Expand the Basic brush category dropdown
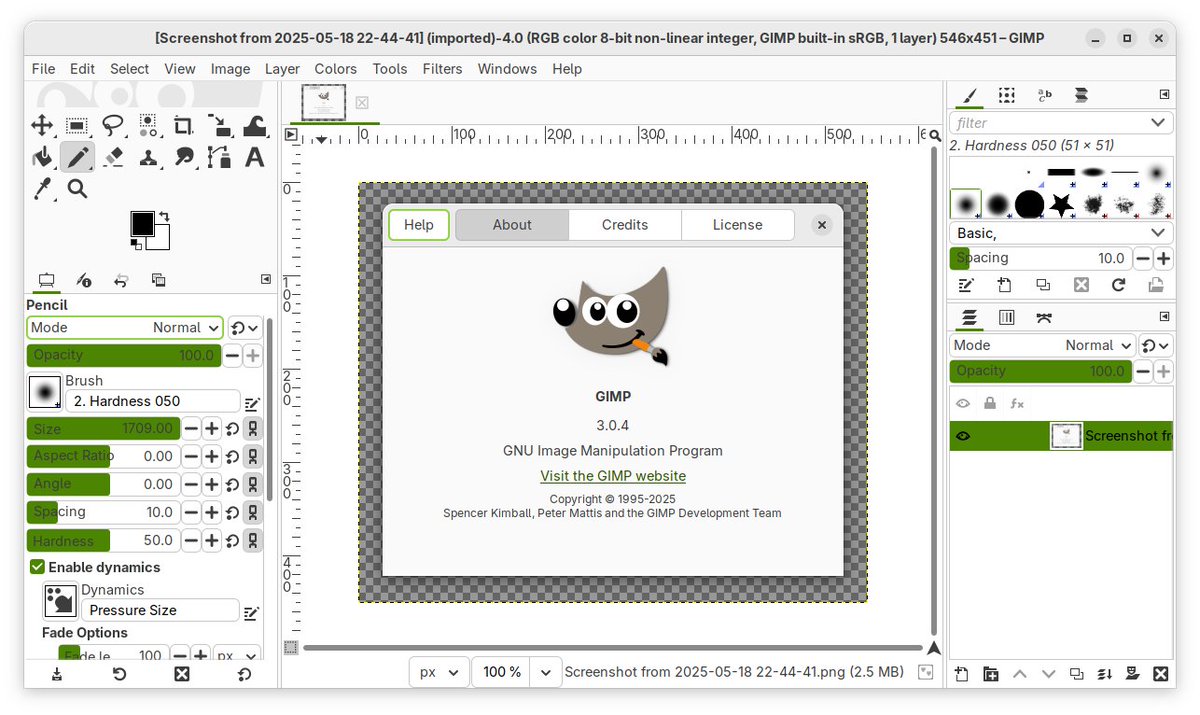This screenshot has width=1200, height=715. coord(1059,232)
